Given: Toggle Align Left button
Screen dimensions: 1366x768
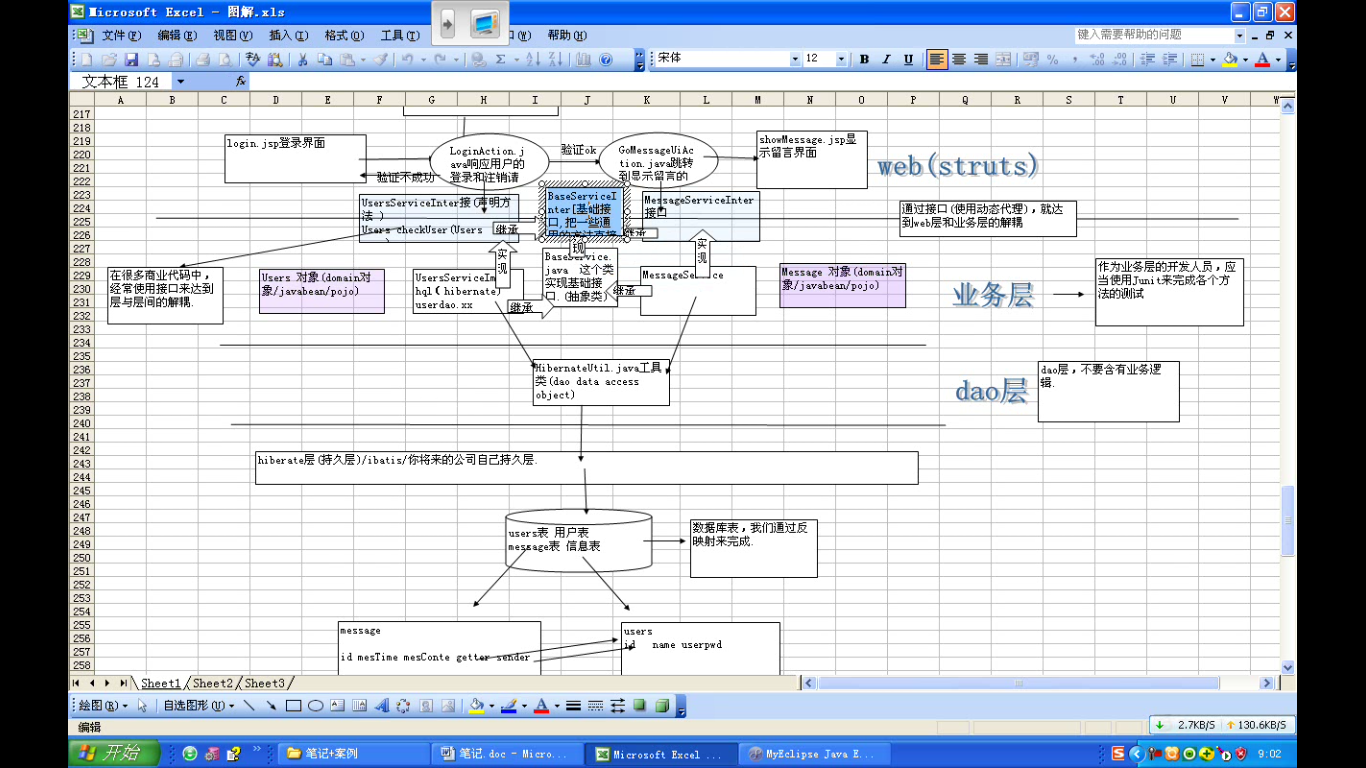Looking at the screenshot, I should (x=937, y=59).
